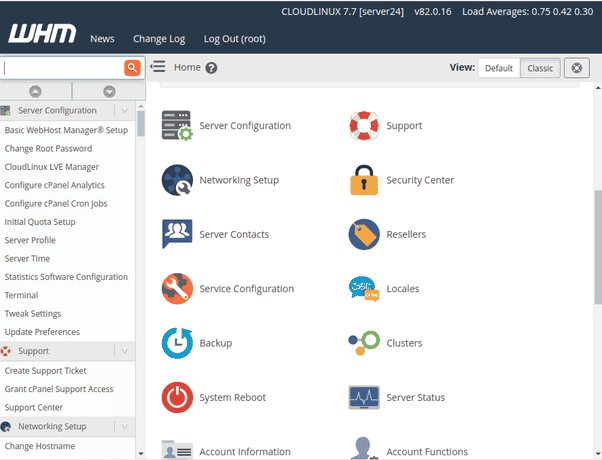Click the lifebuoy button beside Classic view

pyautogui.click(x=576, y=68)
